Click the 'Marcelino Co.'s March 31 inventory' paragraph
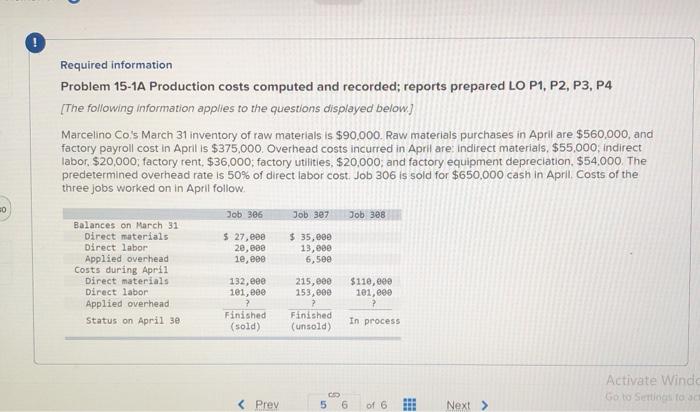Screen dimensions: 700x412 pos(357,161)
